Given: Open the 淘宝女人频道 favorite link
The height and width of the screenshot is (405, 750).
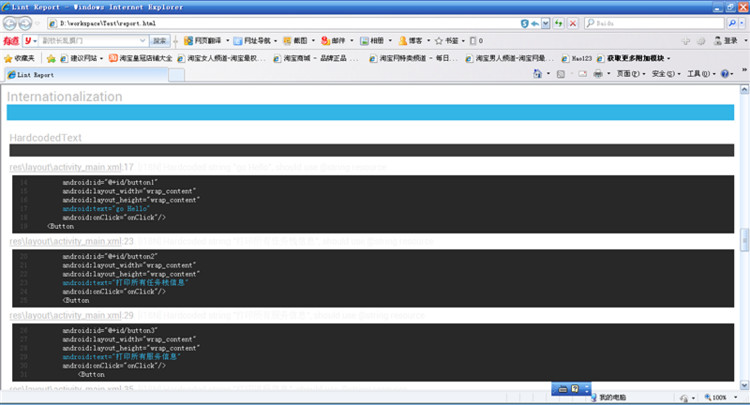Looking at the screenshot, I should pyautogui.click(x=221, y=58).
